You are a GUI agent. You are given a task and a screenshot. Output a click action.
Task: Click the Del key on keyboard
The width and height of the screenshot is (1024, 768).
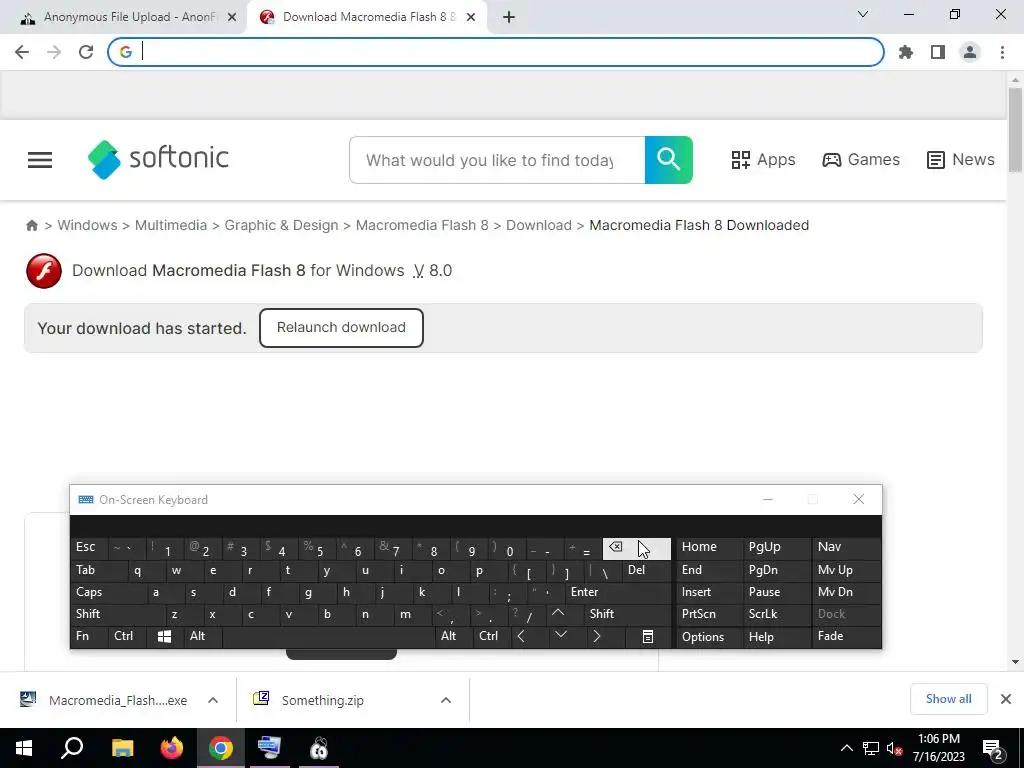[646, 571]
